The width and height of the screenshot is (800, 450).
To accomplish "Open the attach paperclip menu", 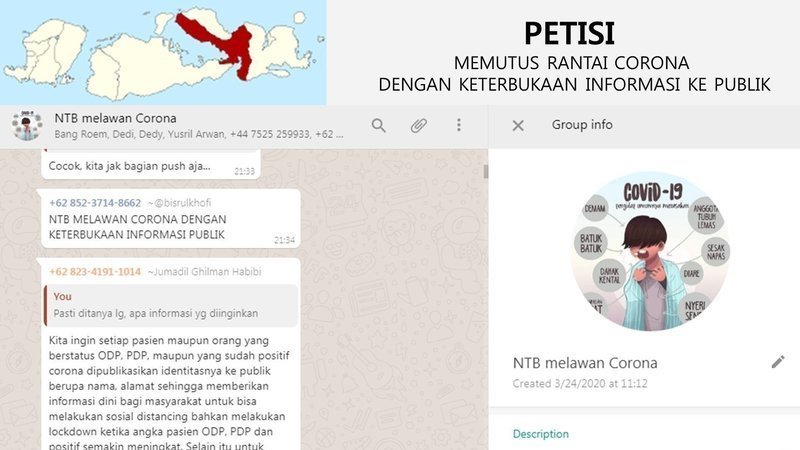I will [419, 126].
